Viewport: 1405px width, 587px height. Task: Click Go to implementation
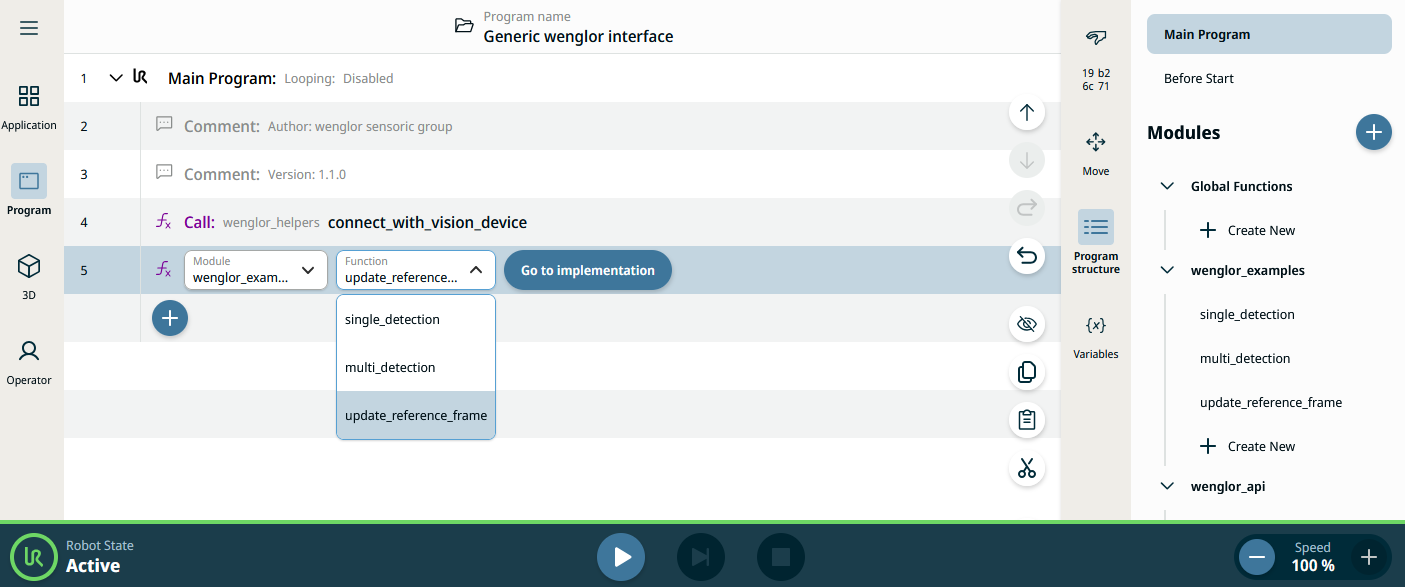(588, 270)
